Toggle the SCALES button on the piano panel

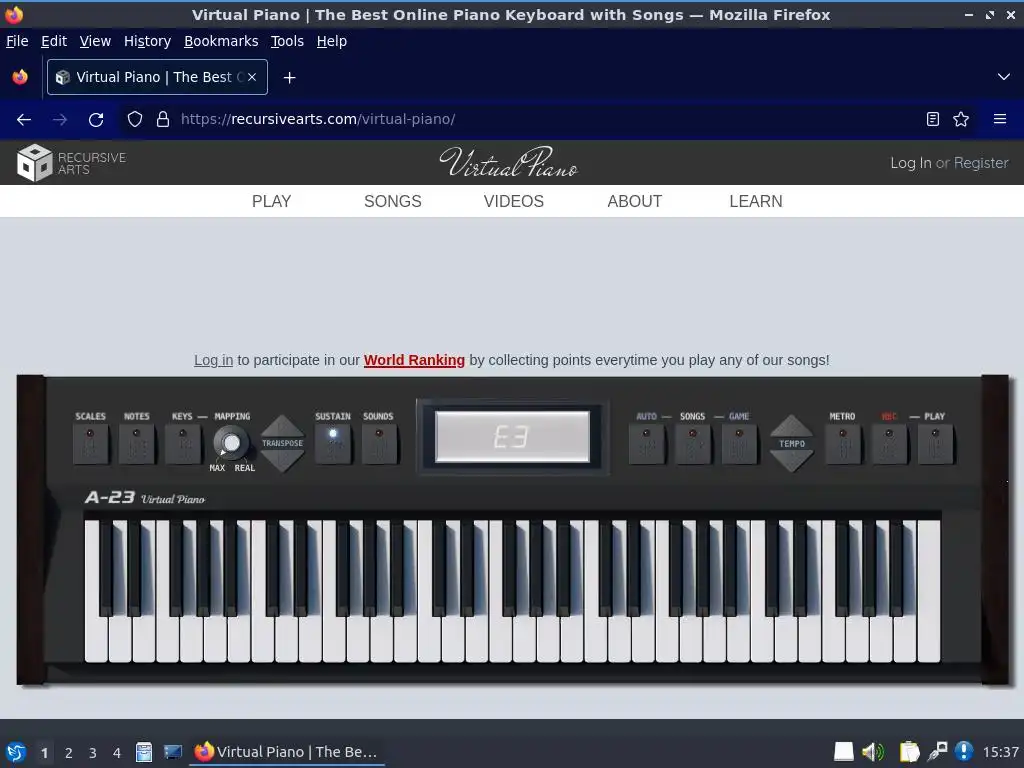pos(91,444)
